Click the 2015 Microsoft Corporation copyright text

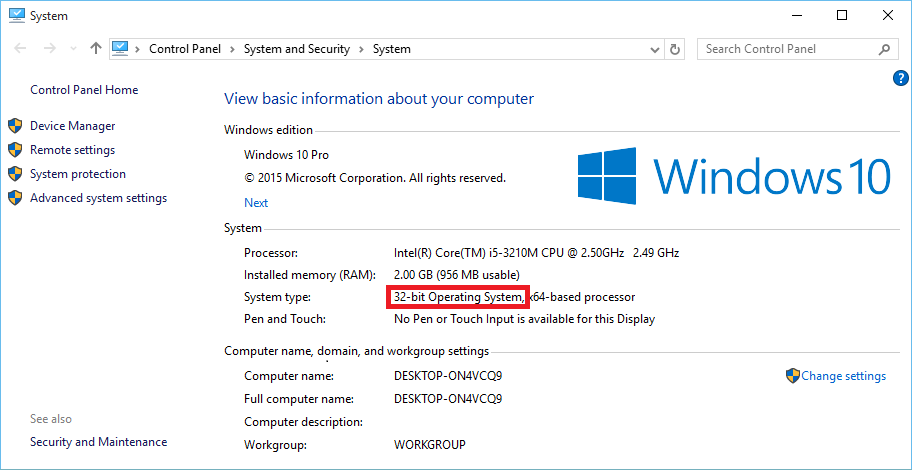pos(375,178)
